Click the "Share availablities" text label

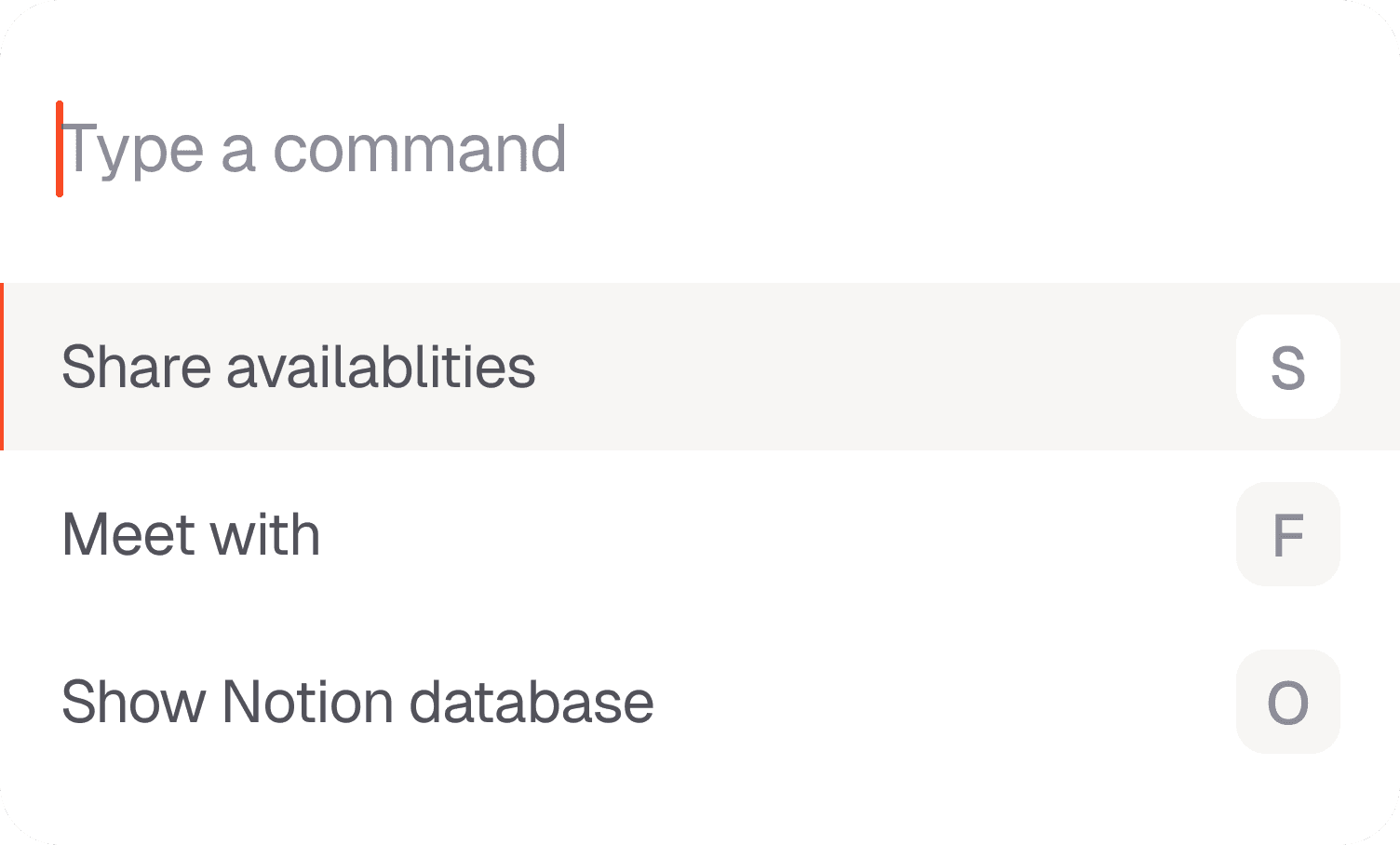(x=298, y=367)
